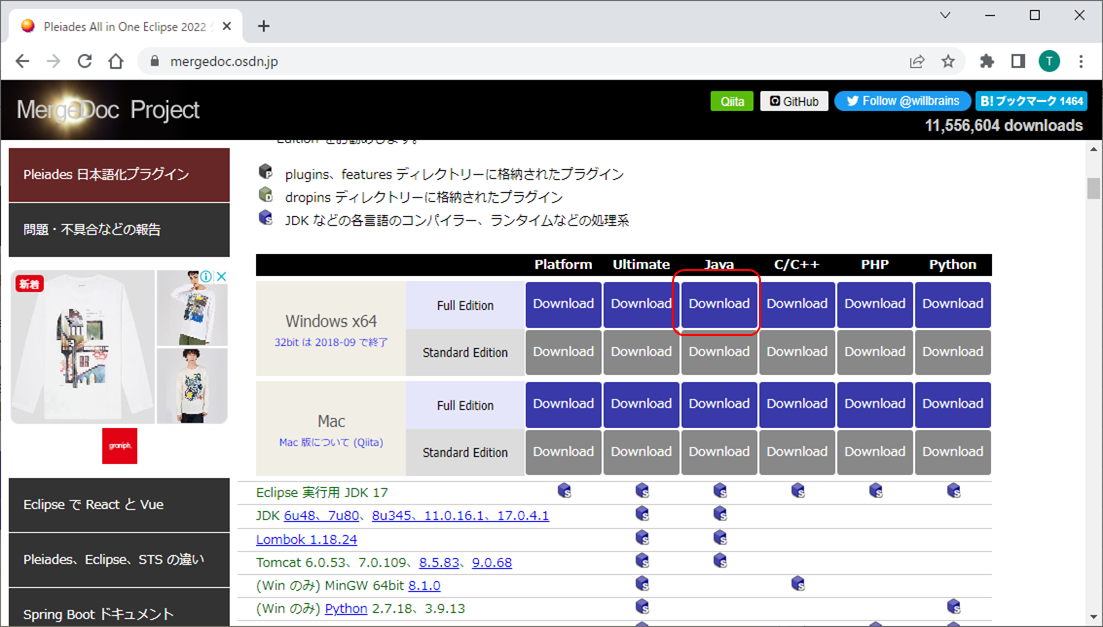Open Mac 版について (Qiita) link
1103x627 pixels.
tap(331, 442)
